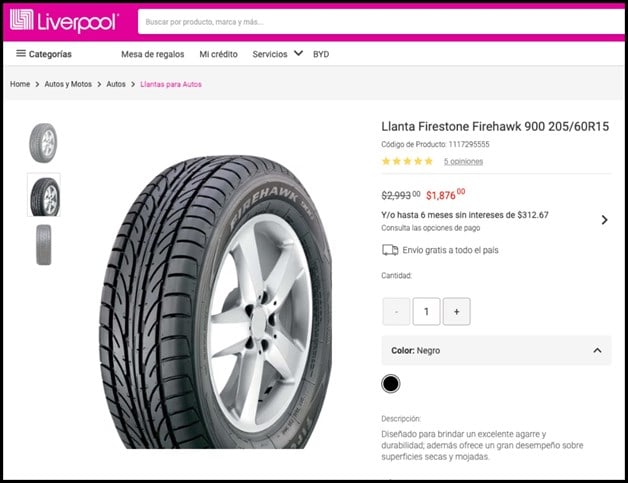
Task: Select the third tire tread thumbnail
Action: [43, 245]
